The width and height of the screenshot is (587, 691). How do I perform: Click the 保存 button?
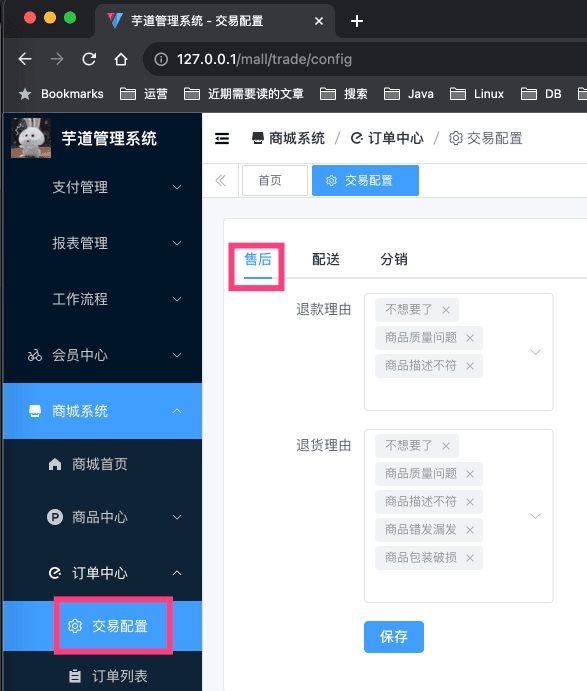point(394,637)
